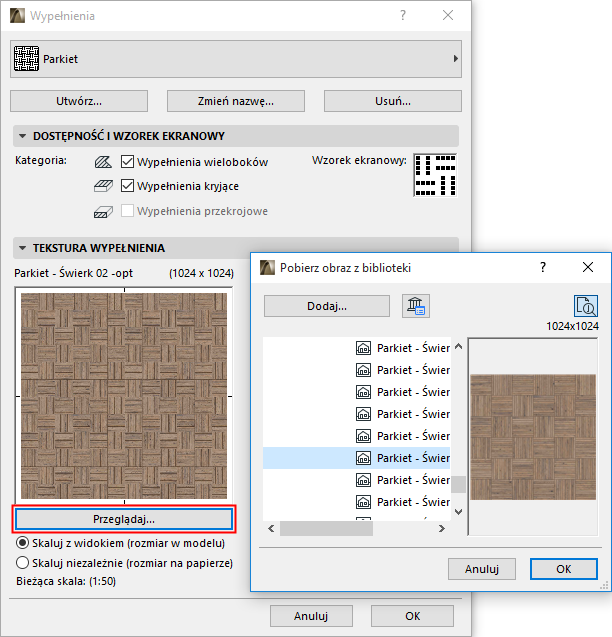Click the Parkiet - Świerk 02 -opt texture name
The width and height of the screenshot is (612, 637).
tap(74, 273)
